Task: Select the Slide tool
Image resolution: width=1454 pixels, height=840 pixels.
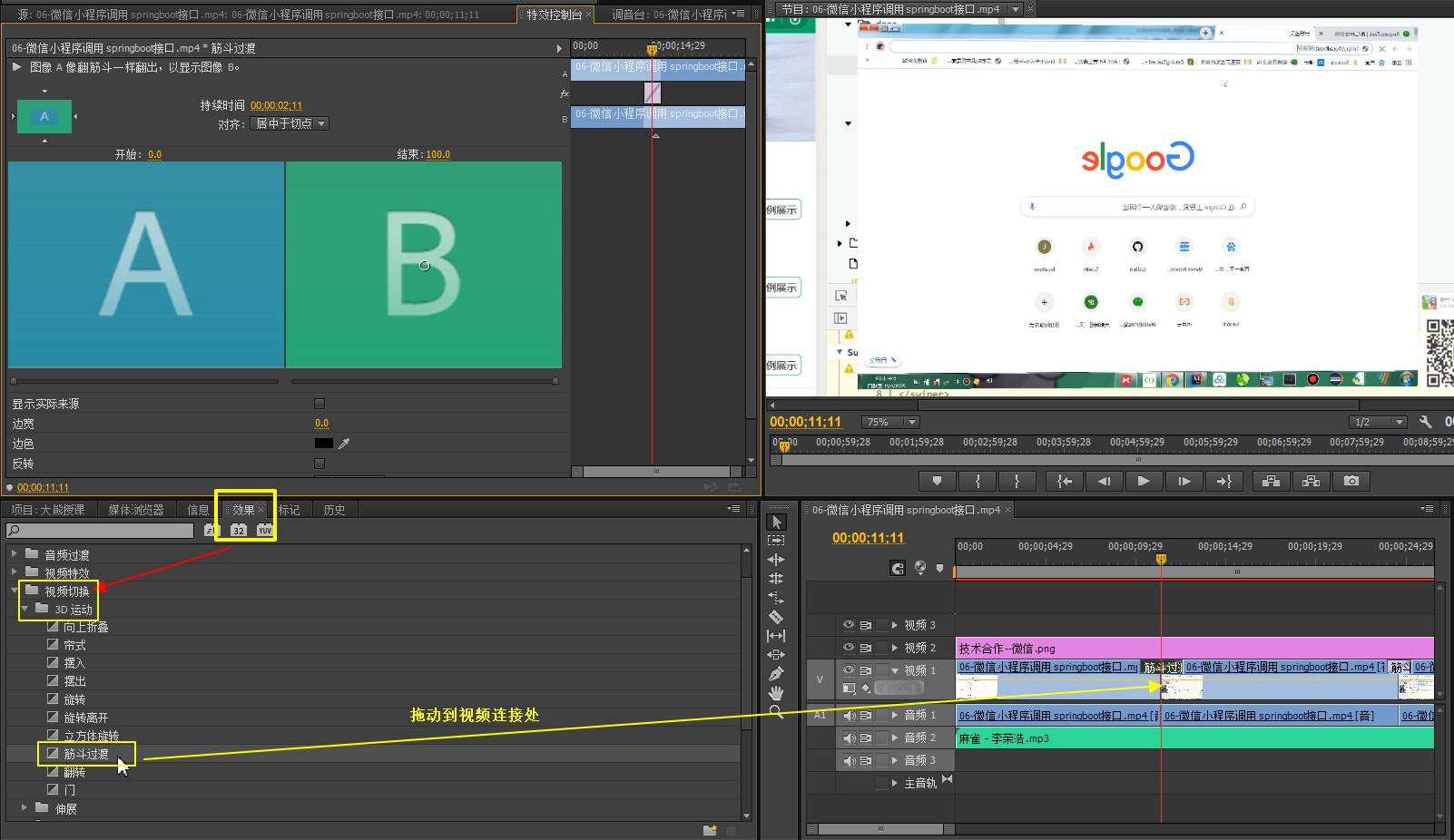Action: pos(776,655)
